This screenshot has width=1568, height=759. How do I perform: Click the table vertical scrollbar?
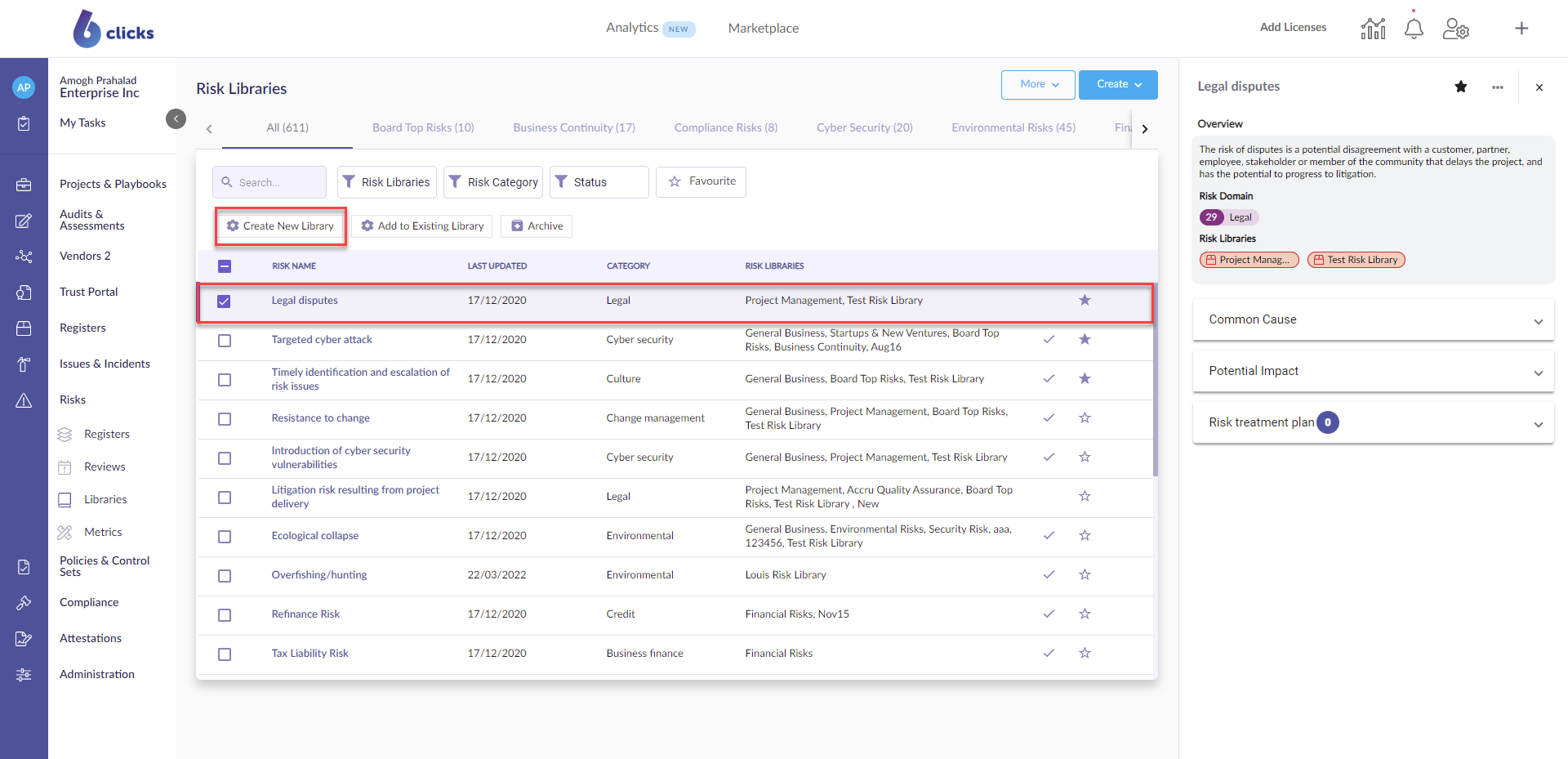tap(1155, 380)
